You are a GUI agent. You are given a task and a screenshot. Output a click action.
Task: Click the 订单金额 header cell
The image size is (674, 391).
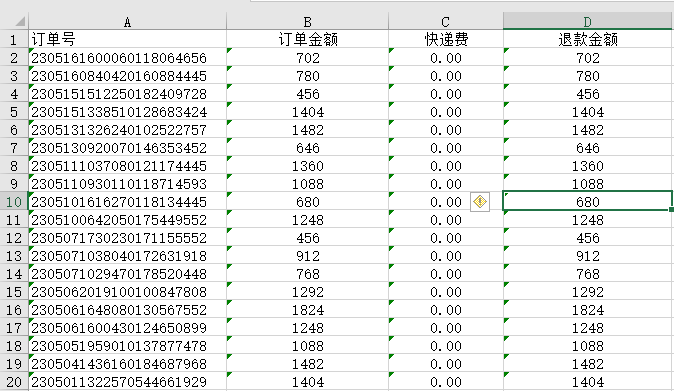click(307, 39)
